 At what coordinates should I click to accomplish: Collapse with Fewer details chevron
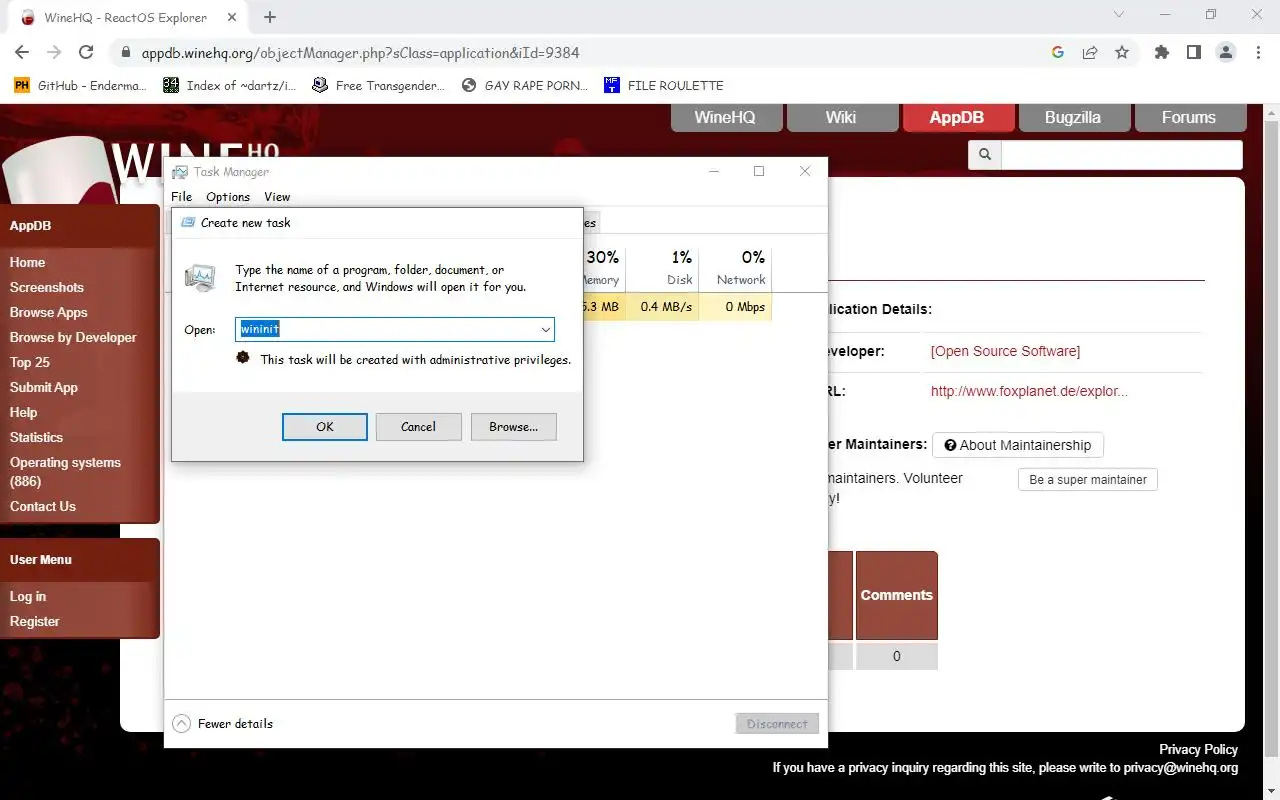[181, 724]
